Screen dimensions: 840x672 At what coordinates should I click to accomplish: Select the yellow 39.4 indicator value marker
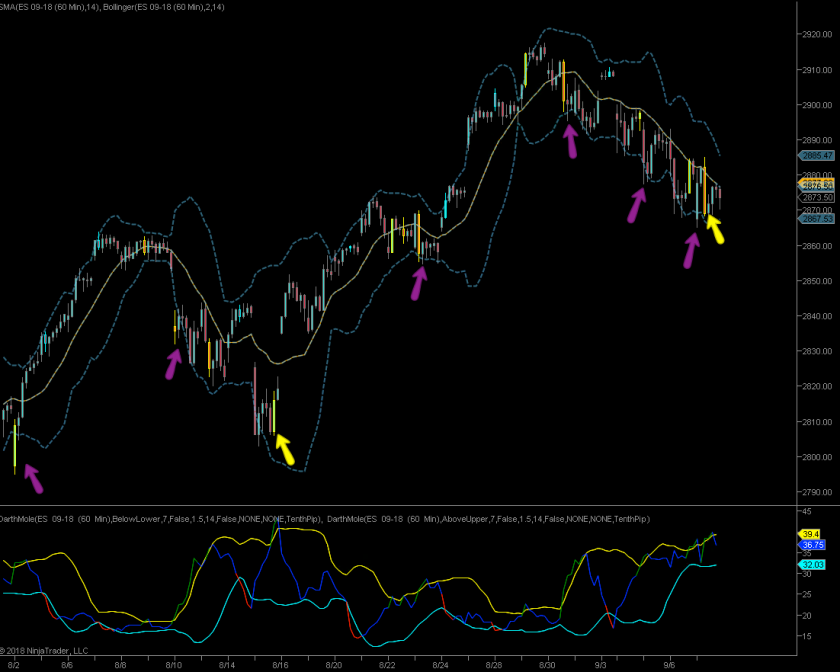pos(810,533)
